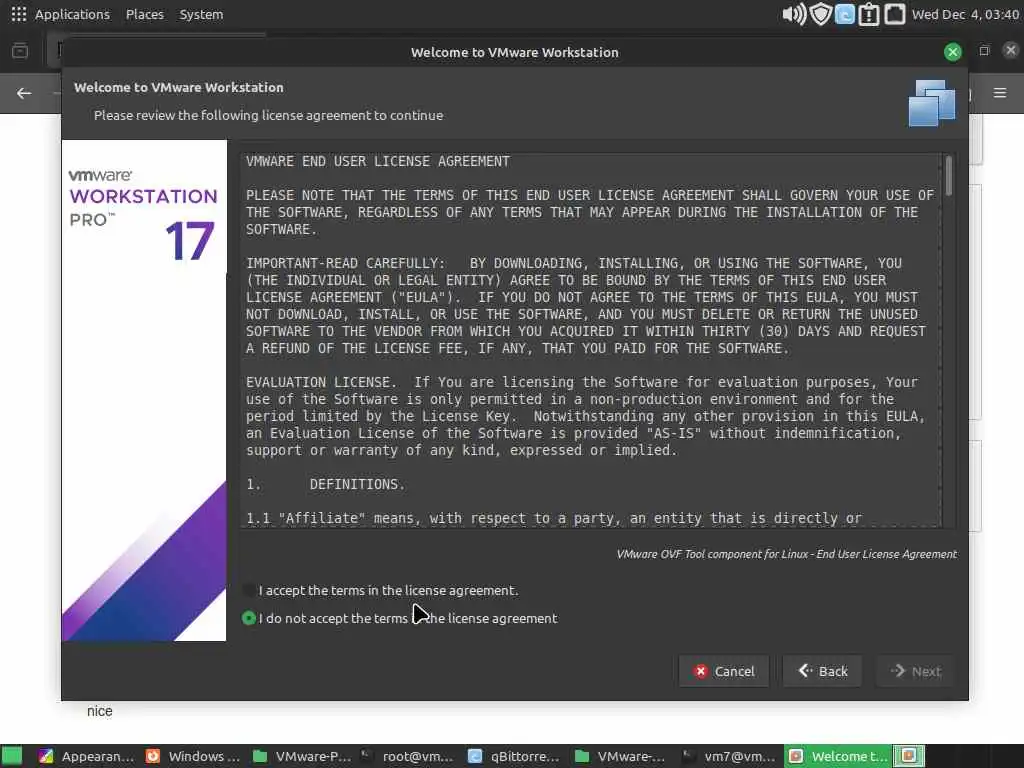This screenshot has height=768, width=1024.
Task: Switch to VMware-P... folder in taskbar
Action: pos(302,756)
